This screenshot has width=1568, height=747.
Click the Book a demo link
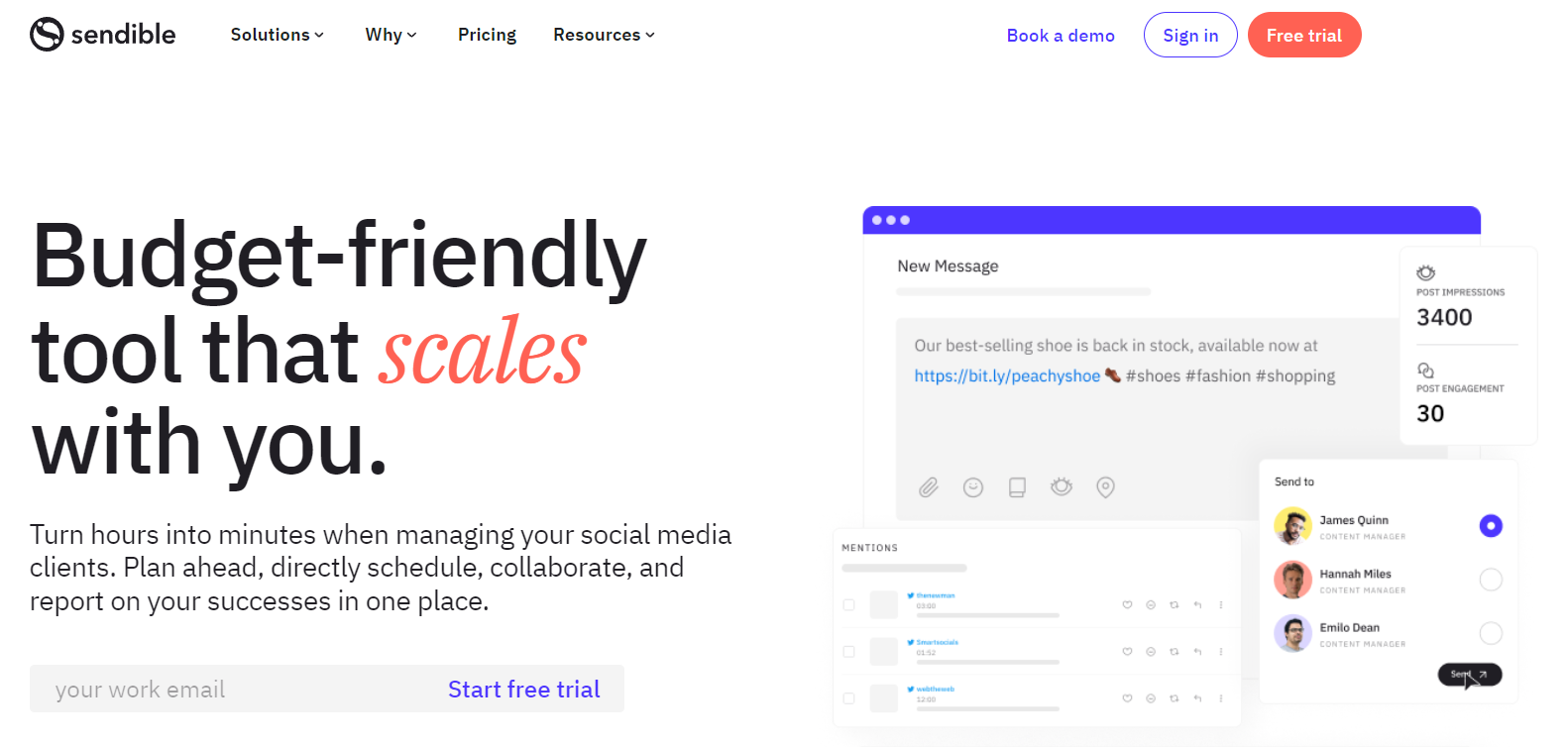coord(1061,36)
